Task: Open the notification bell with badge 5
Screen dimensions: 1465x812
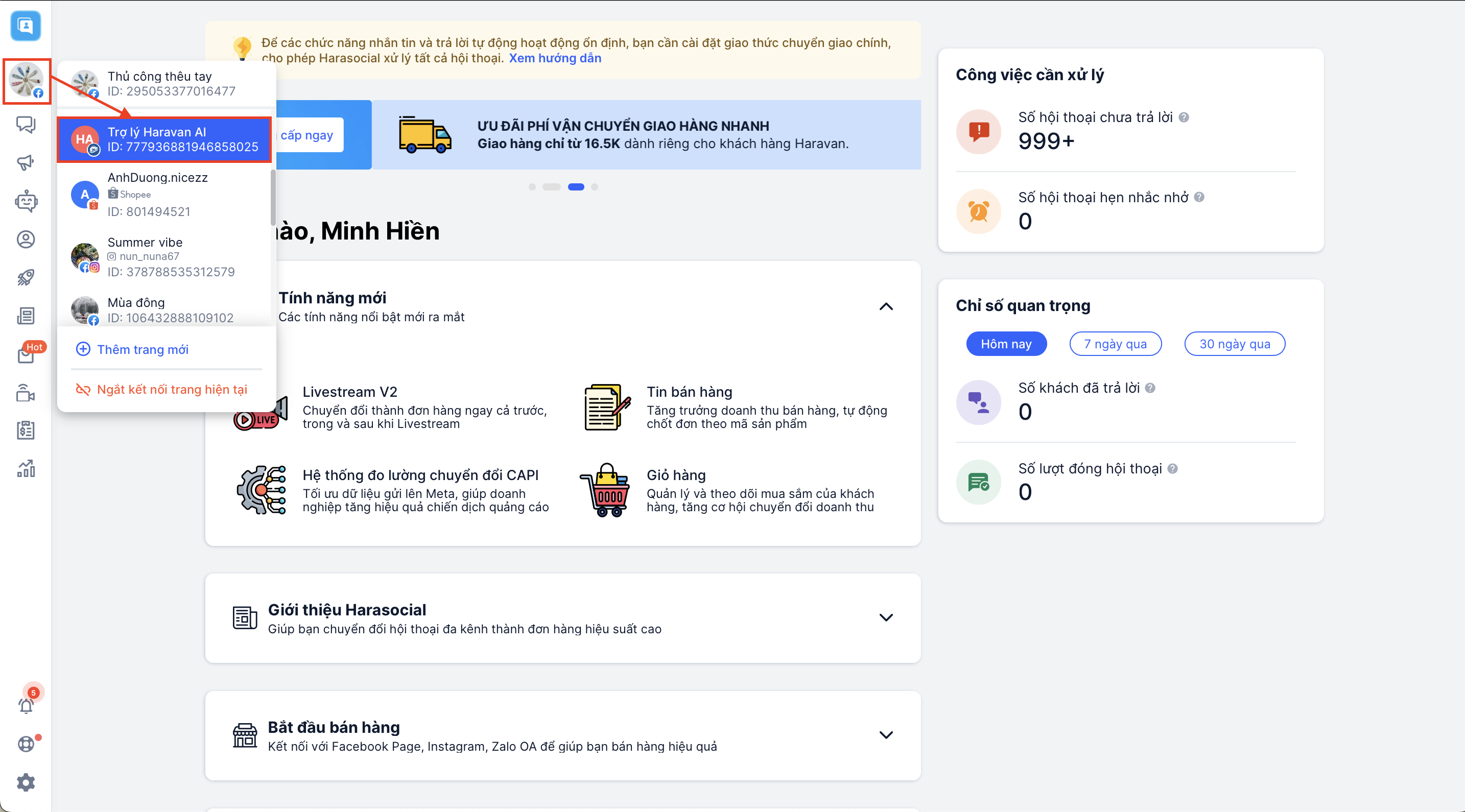Action: [26, 705]
